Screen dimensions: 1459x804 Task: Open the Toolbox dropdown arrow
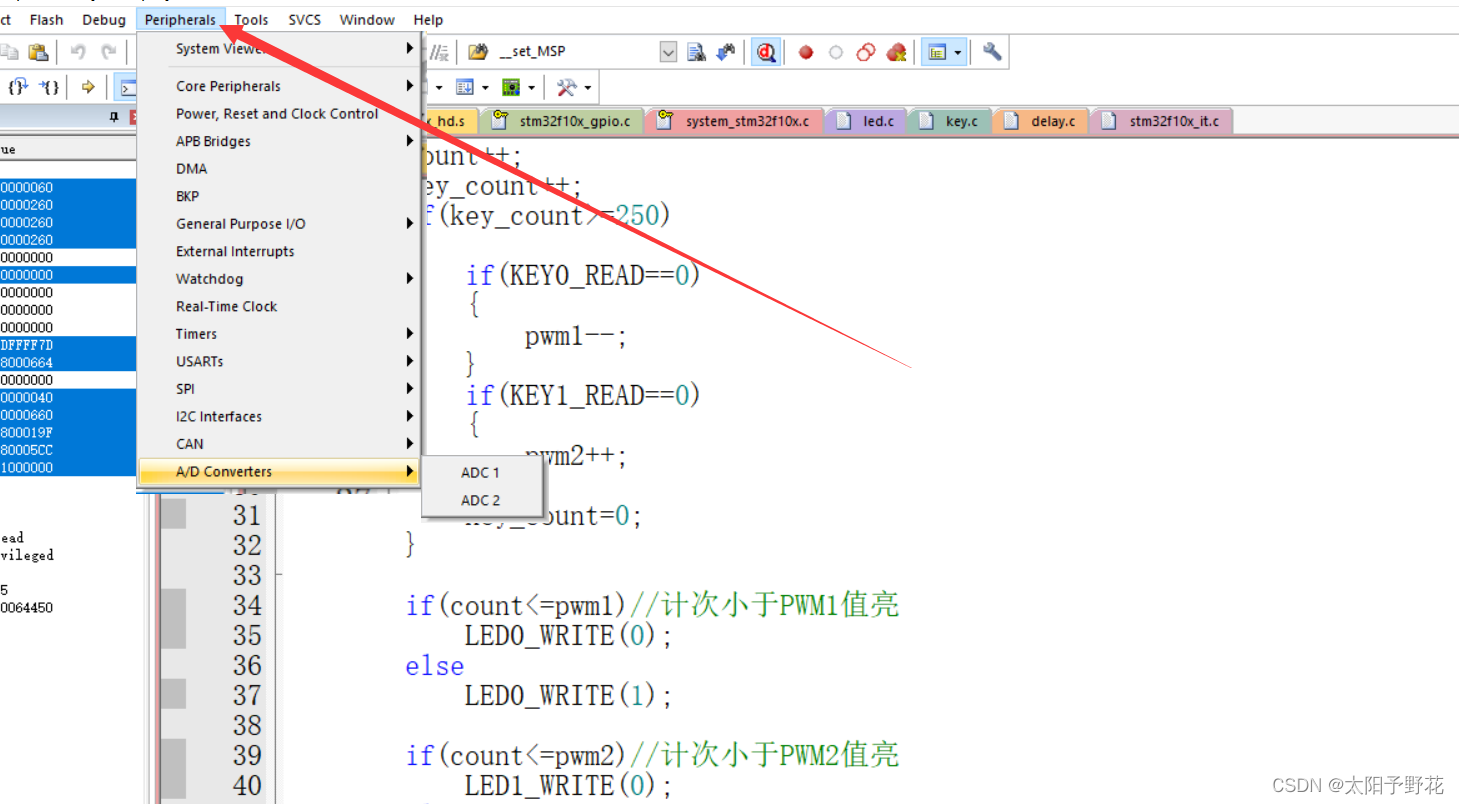pyautogui.click(x=588, y=88)
